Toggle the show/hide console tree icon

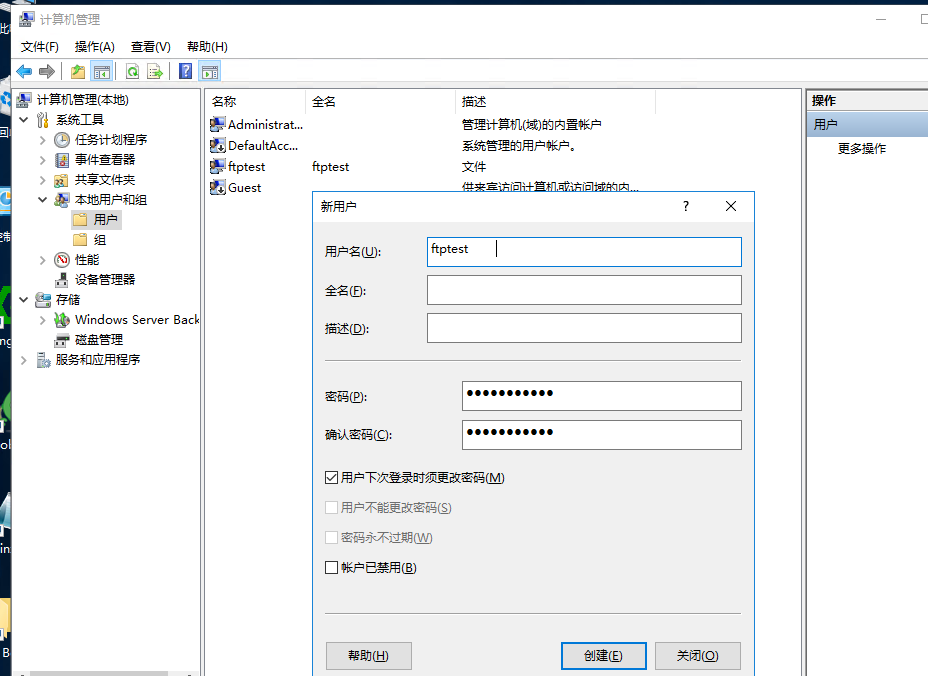click(x=102, y=72)
